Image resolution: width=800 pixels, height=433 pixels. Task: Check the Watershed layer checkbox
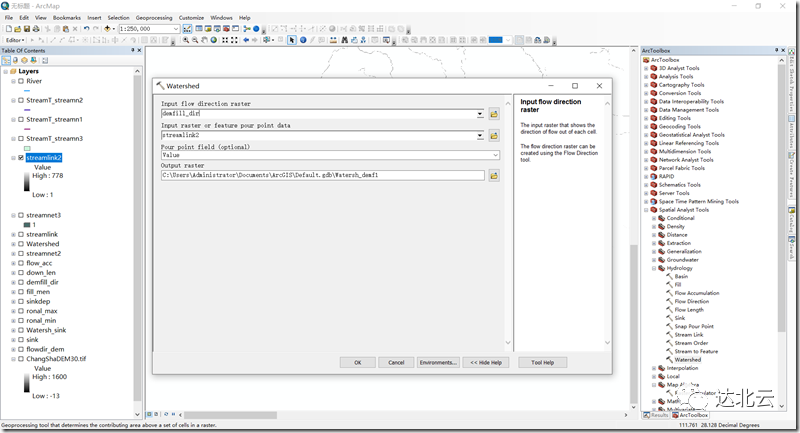click(21, 244)
